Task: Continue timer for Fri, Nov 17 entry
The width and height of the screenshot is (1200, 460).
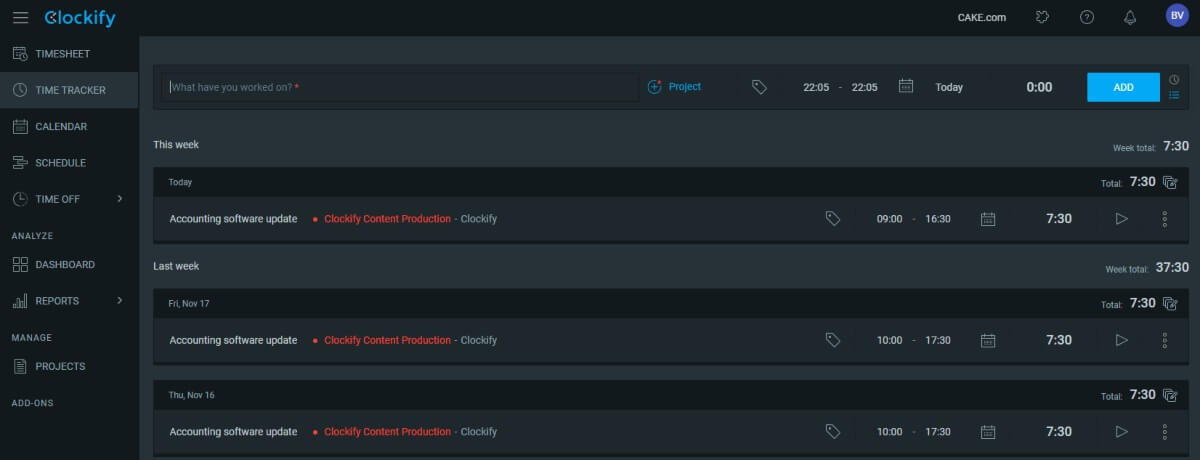Action: tap(1121, 340)
